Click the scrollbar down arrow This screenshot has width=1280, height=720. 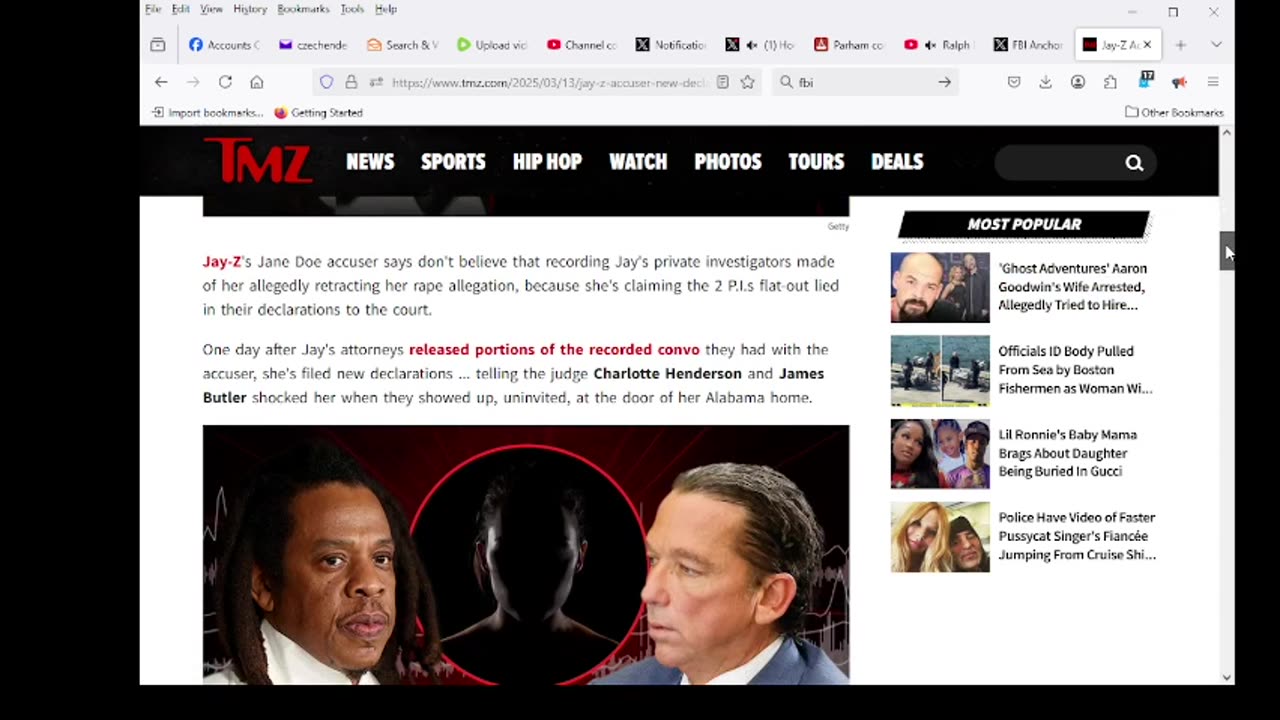1227,677
